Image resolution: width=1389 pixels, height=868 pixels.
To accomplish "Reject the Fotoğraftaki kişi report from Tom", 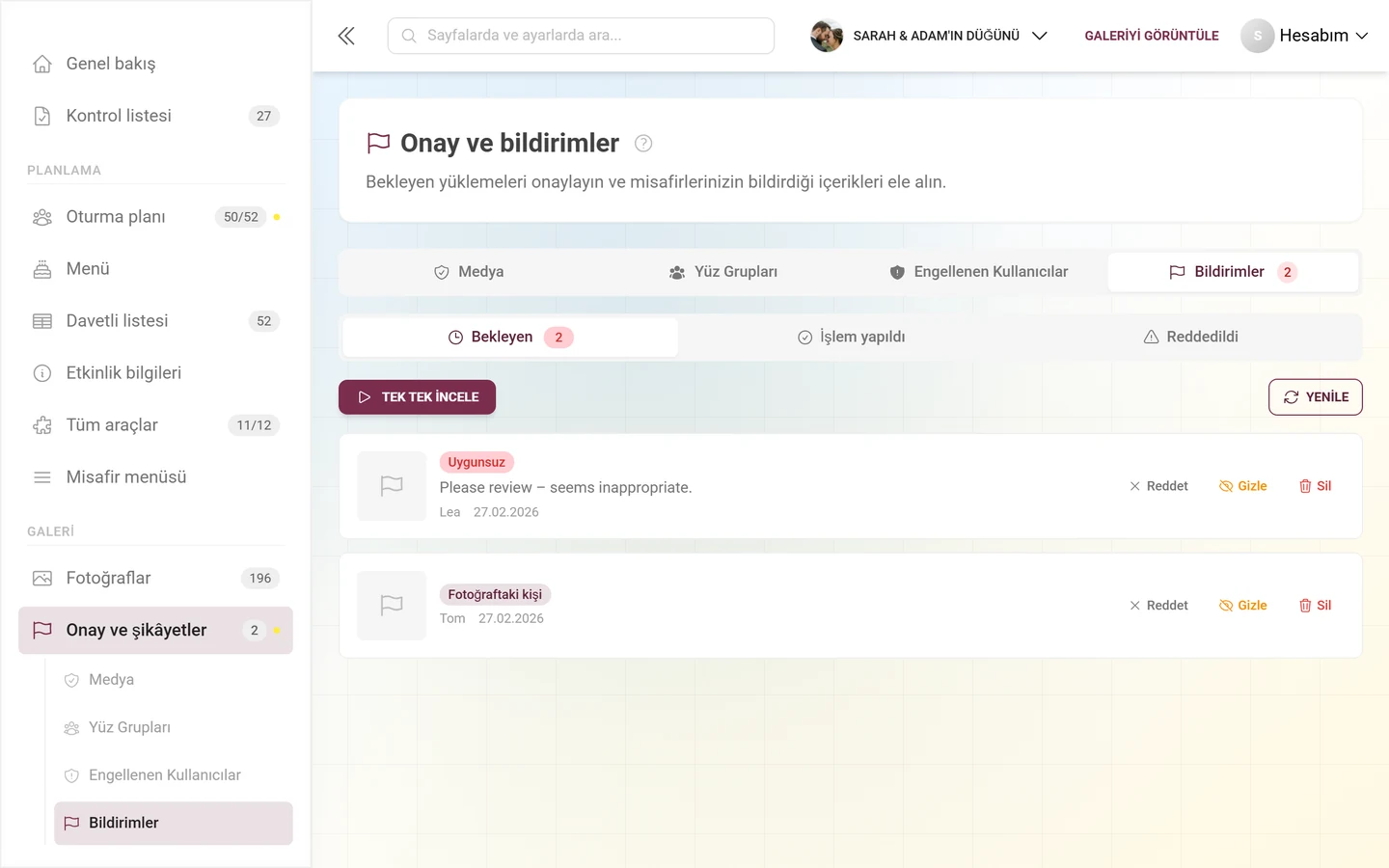I will tap(1158, 606).
